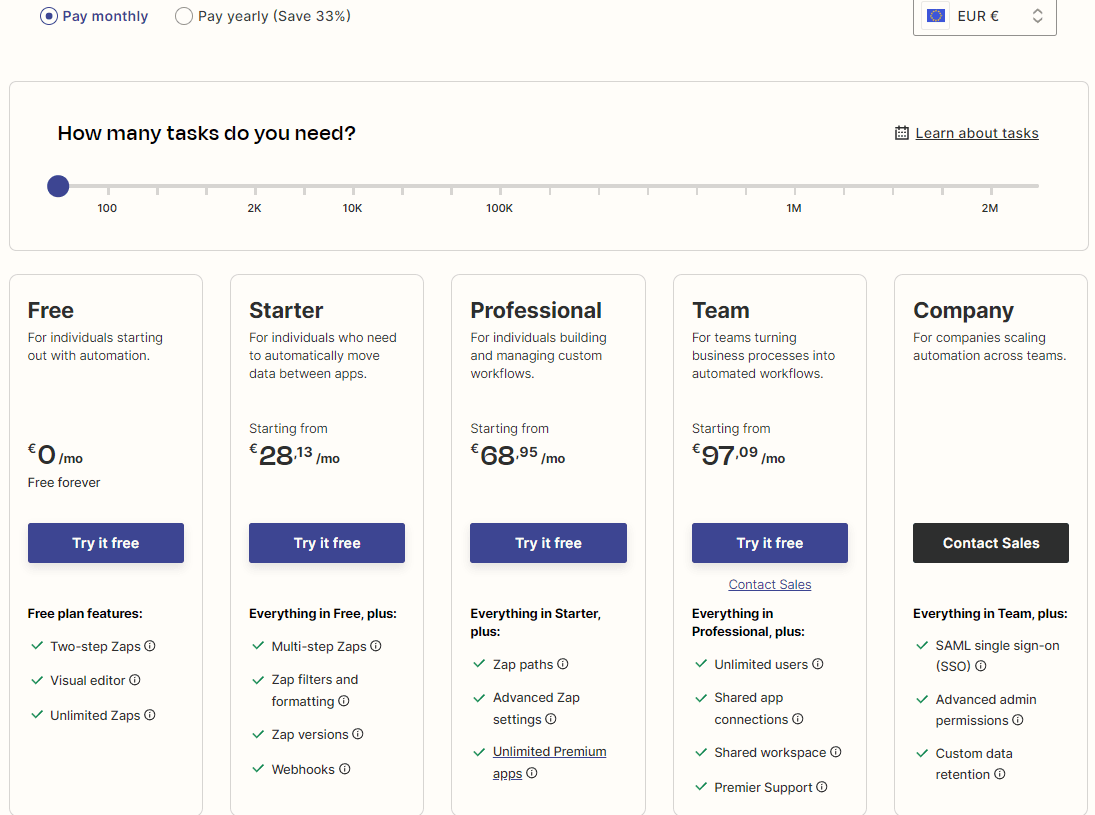Show info for Zap filters and formatting
The image size is (1095, 815).
pos(344,700)
